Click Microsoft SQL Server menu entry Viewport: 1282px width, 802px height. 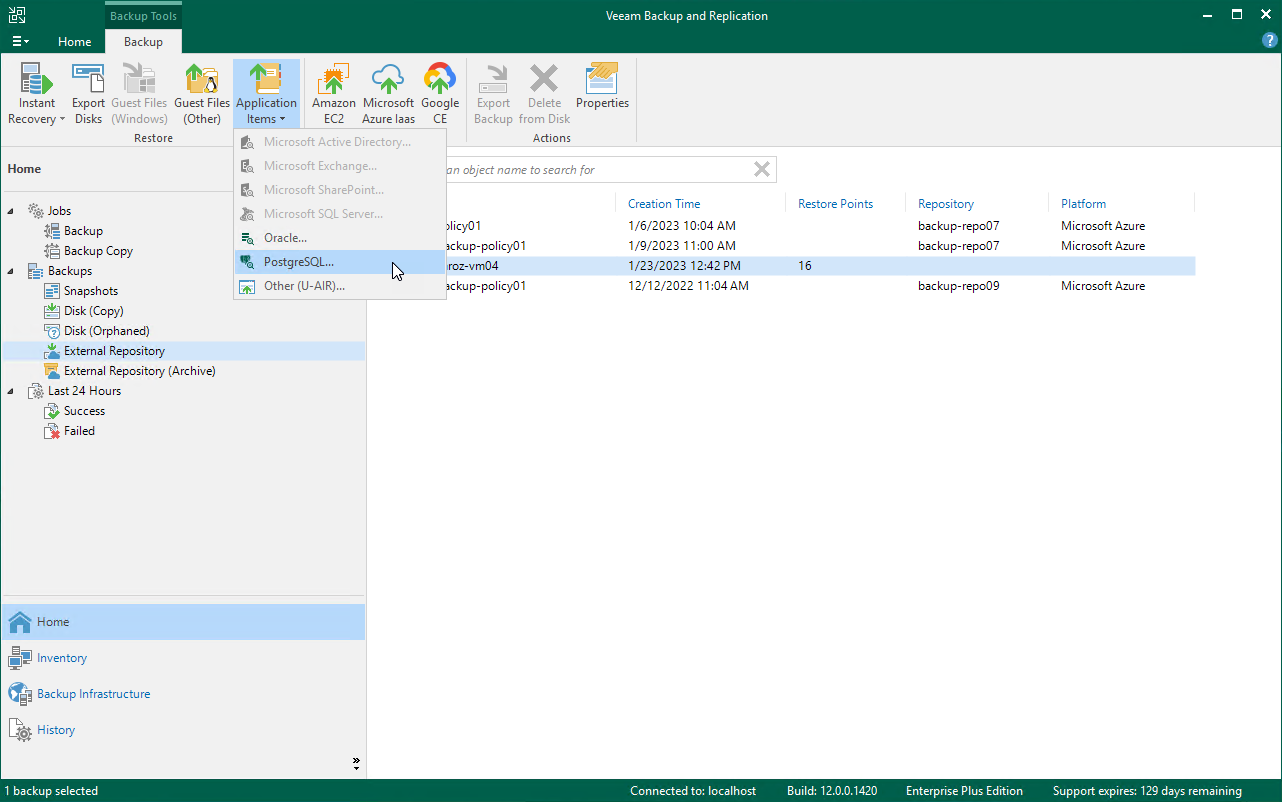[340, 214]
